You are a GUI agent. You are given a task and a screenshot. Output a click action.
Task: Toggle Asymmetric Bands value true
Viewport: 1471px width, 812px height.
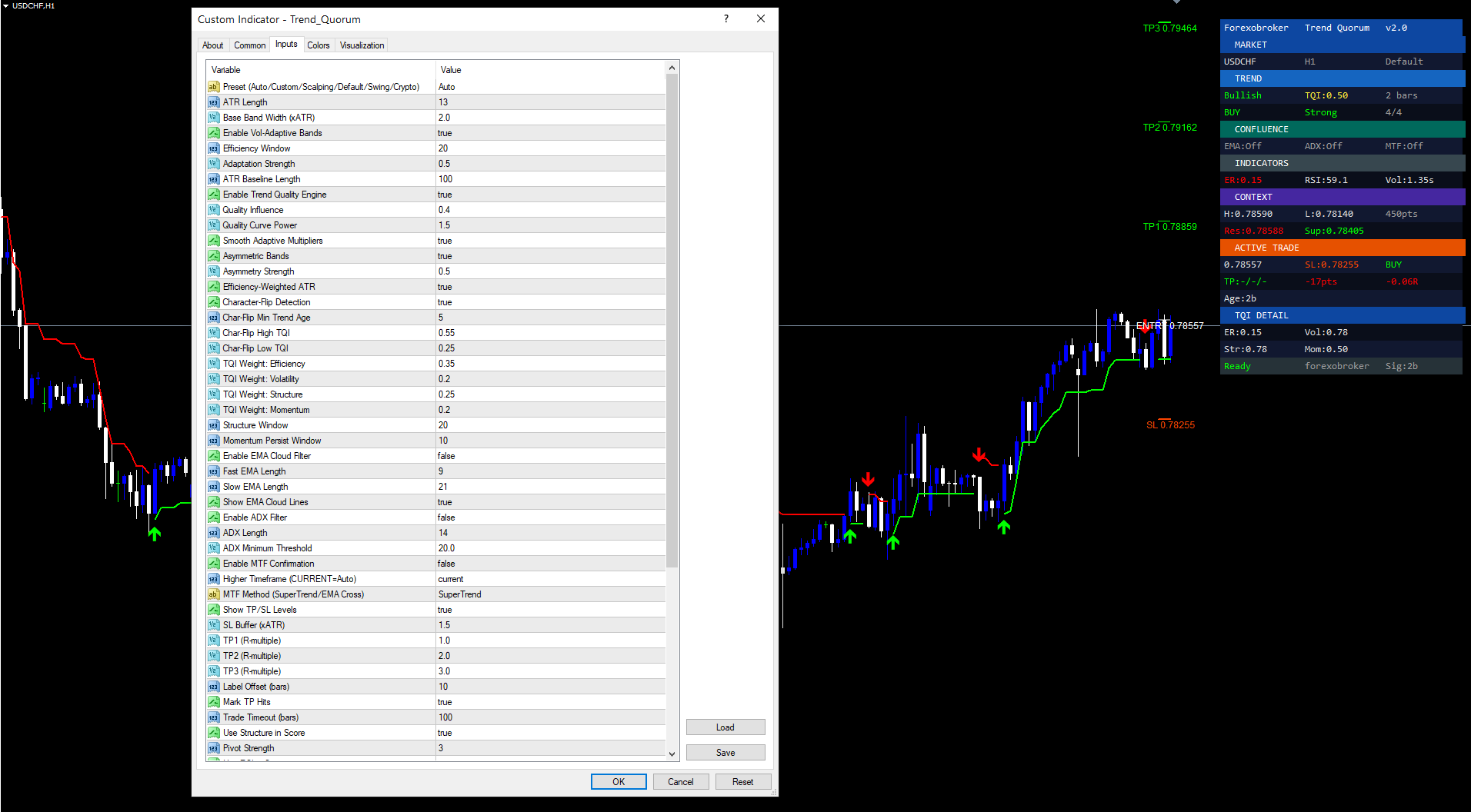pos(550,256)
